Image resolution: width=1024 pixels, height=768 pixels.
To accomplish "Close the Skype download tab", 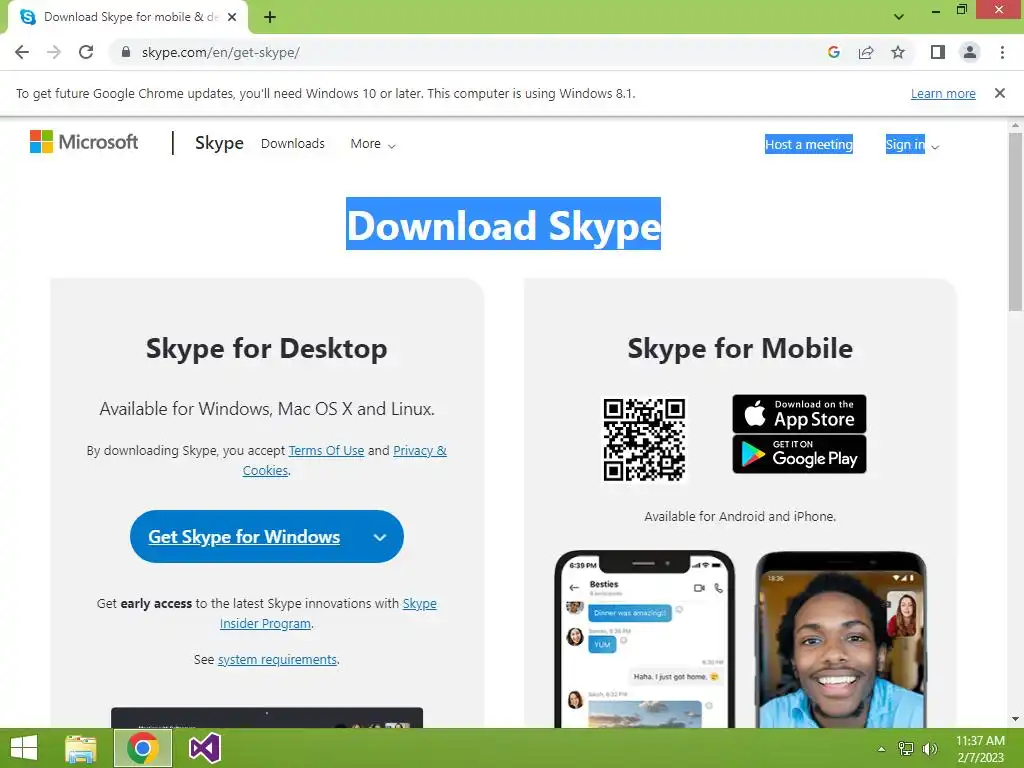I will pos(232,17).
